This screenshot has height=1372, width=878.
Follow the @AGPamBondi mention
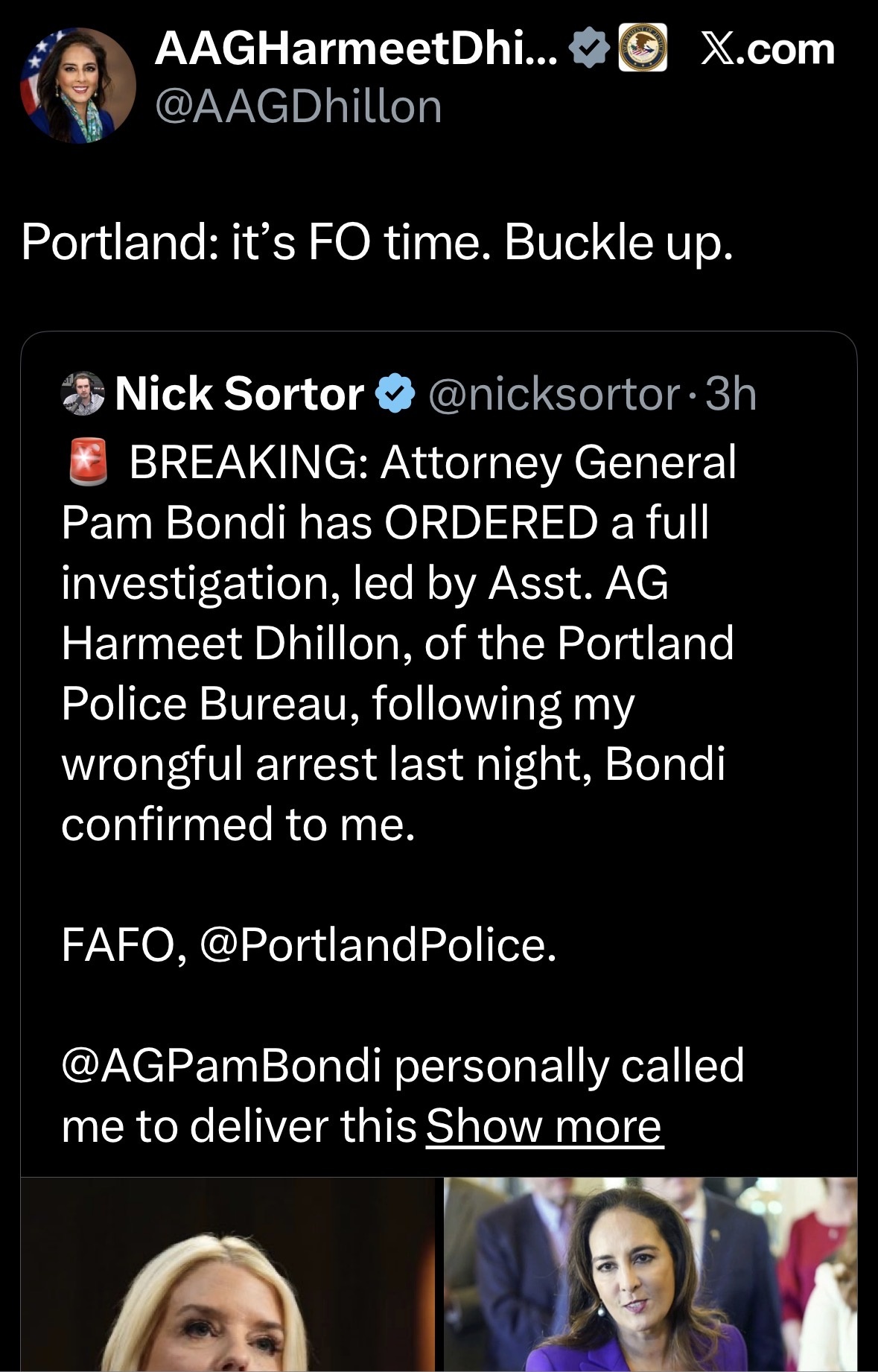click(221, 1065)
